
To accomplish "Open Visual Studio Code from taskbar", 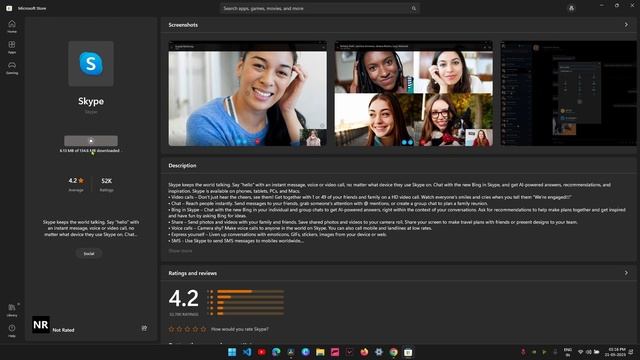I will point(247,352).
